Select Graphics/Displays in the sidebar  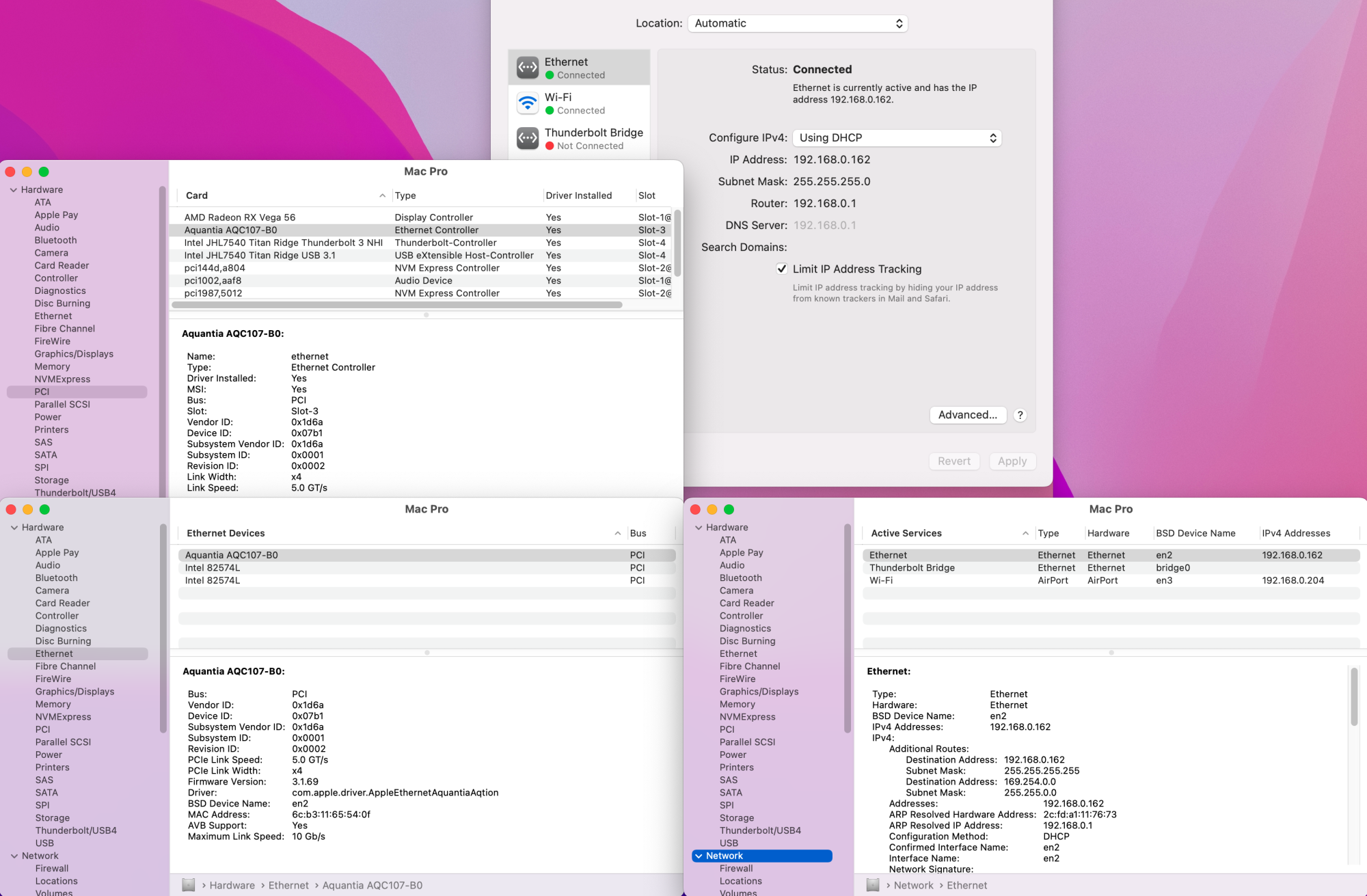coord(74,353)
